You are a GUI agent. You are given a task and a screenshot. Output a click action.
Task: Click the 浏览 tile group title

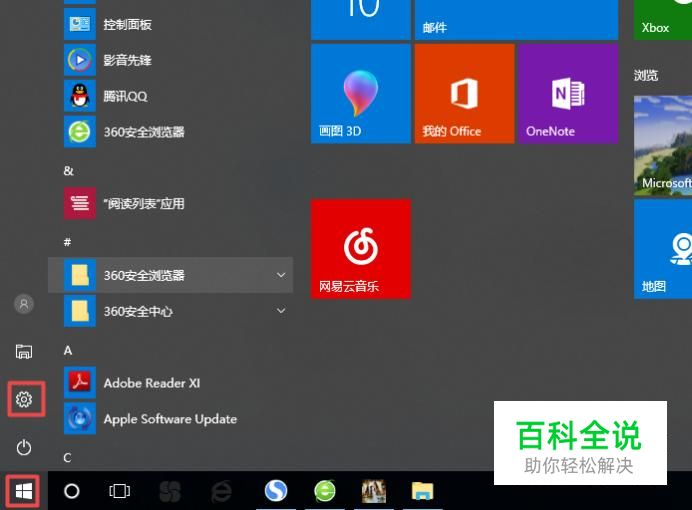(x=646, y=75)
